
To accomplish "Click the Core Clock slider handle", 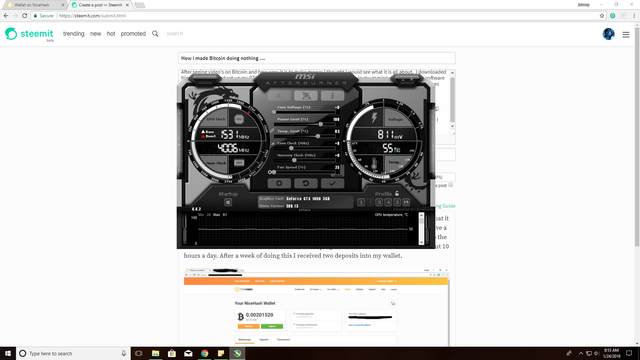I will 291,148.
